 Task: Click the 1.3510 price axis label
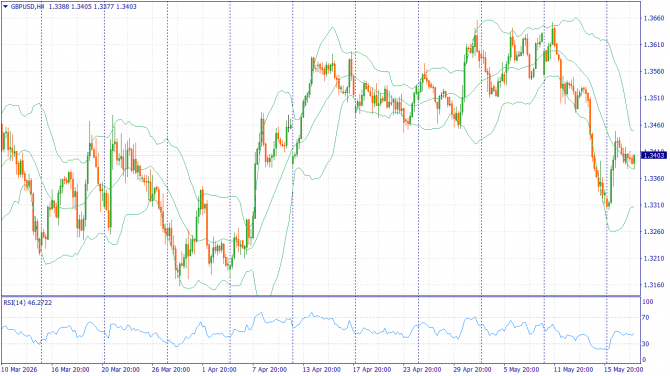point(654,98)
